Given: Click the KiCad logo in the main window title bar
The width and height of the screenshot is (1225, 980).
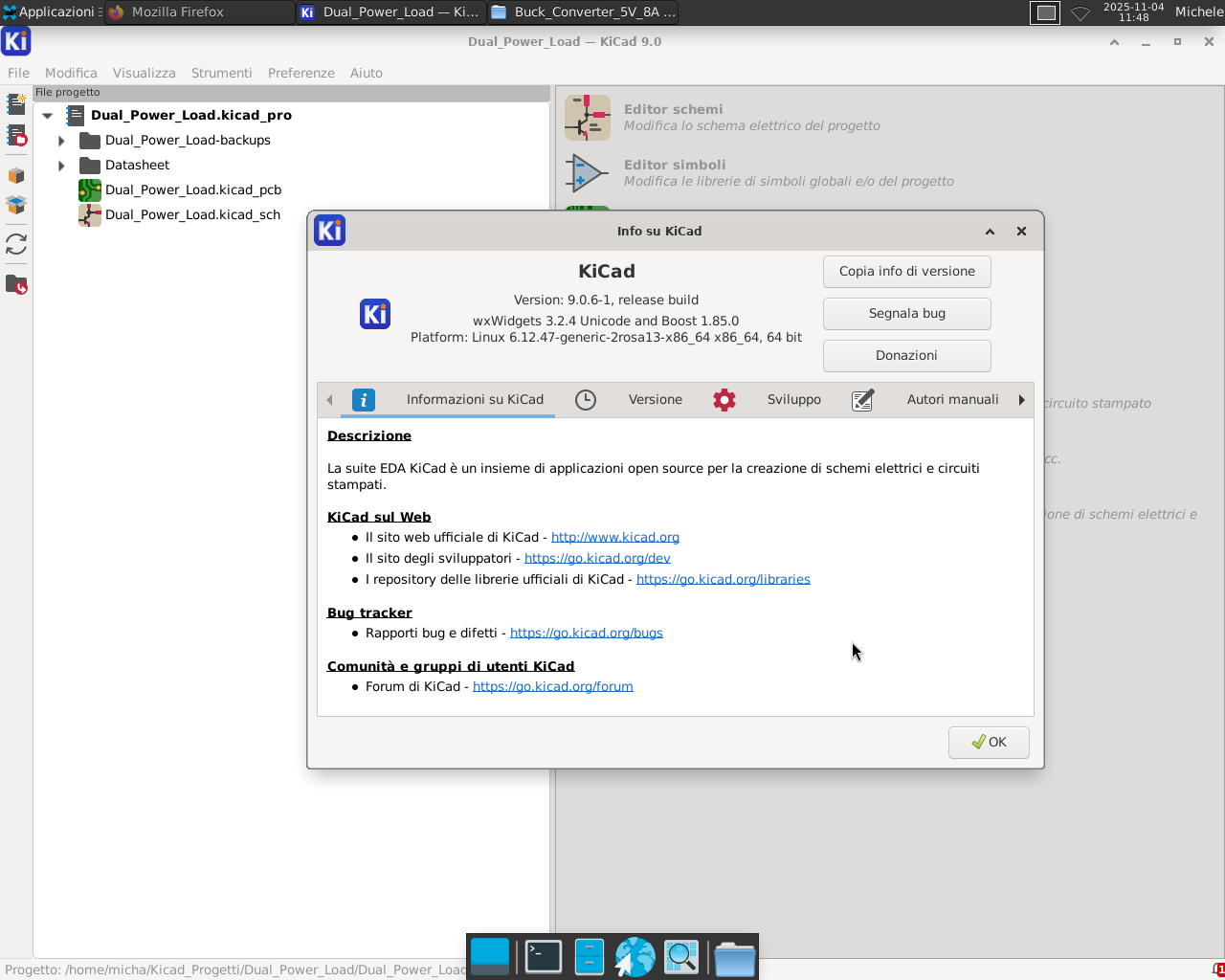Looking at the screenshot, I should point(16,41).
